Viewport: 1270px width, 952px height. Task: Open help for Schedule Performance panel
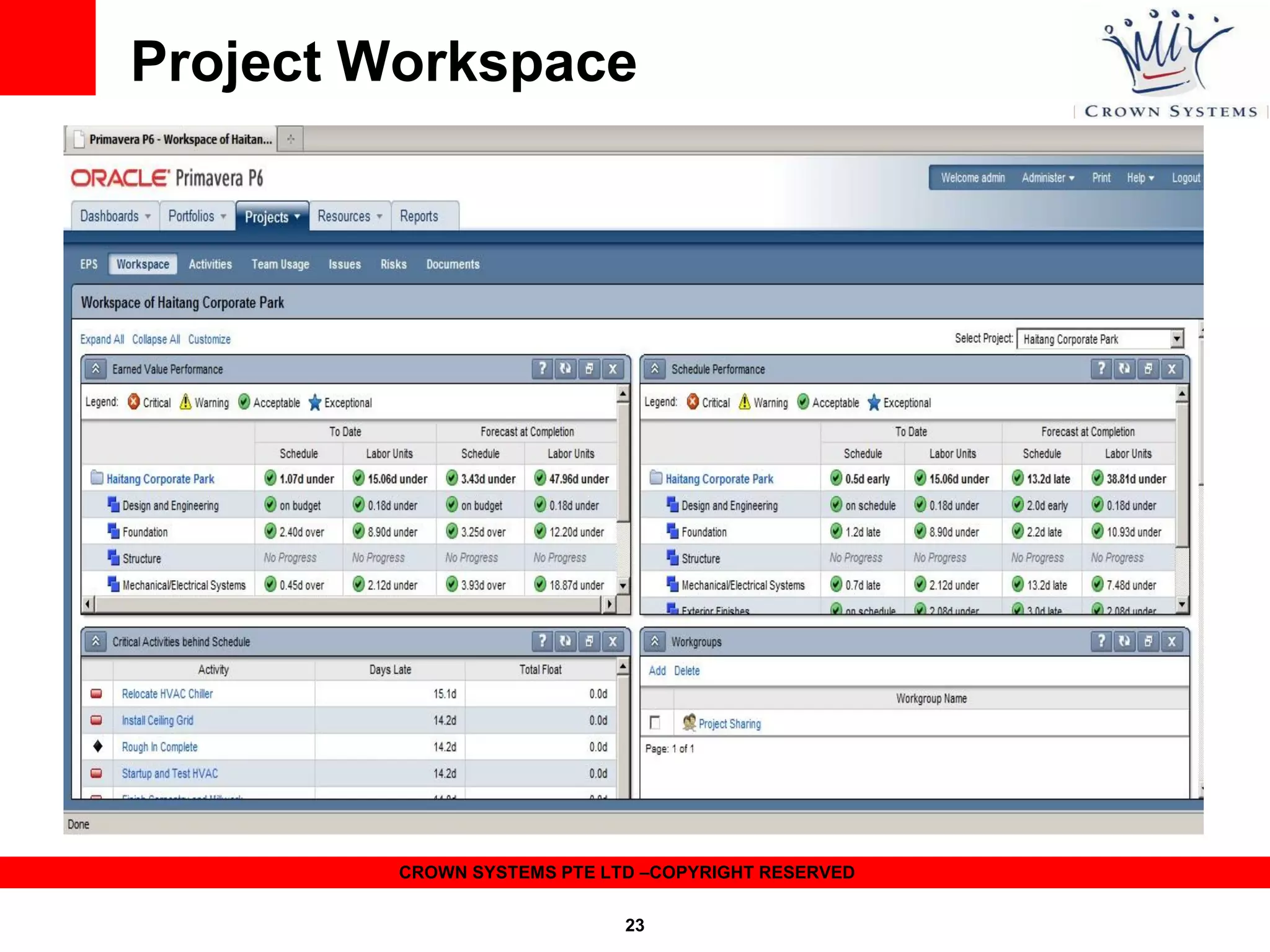tap(1101, 369)
